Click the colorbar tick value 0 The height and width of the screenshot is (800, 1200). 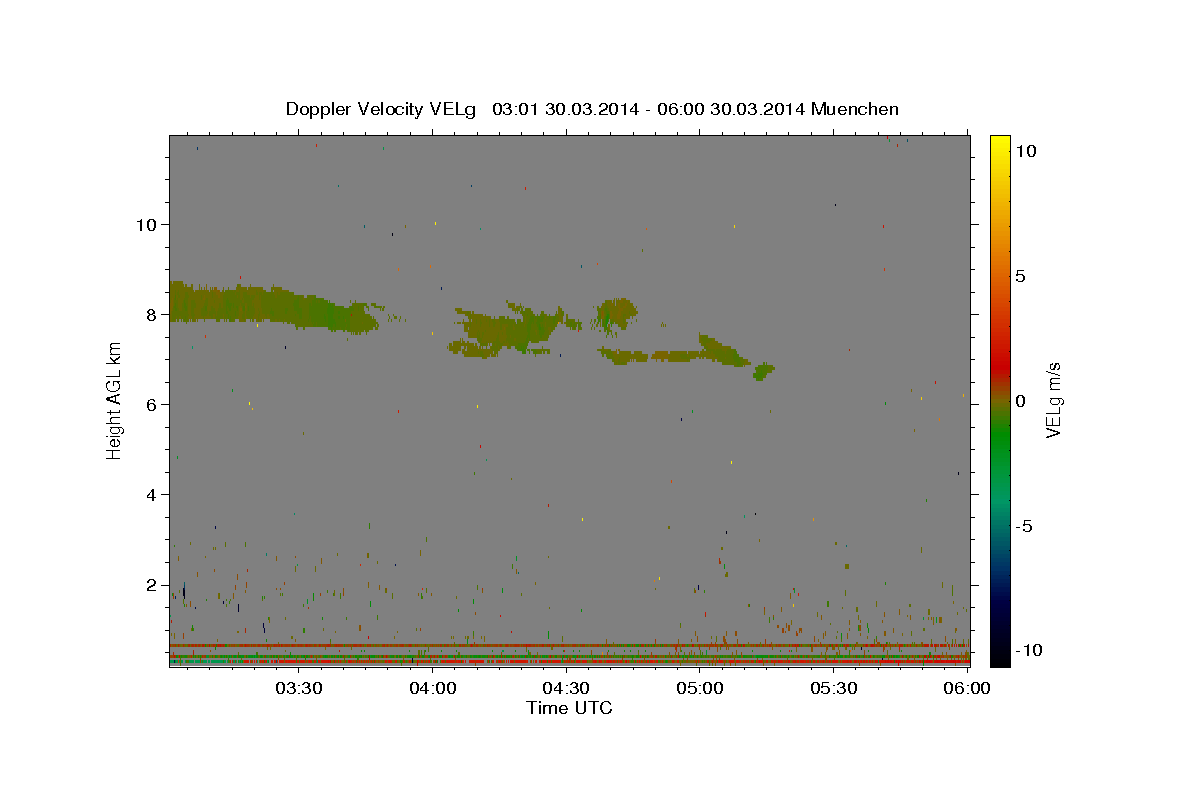(1020, 401)
